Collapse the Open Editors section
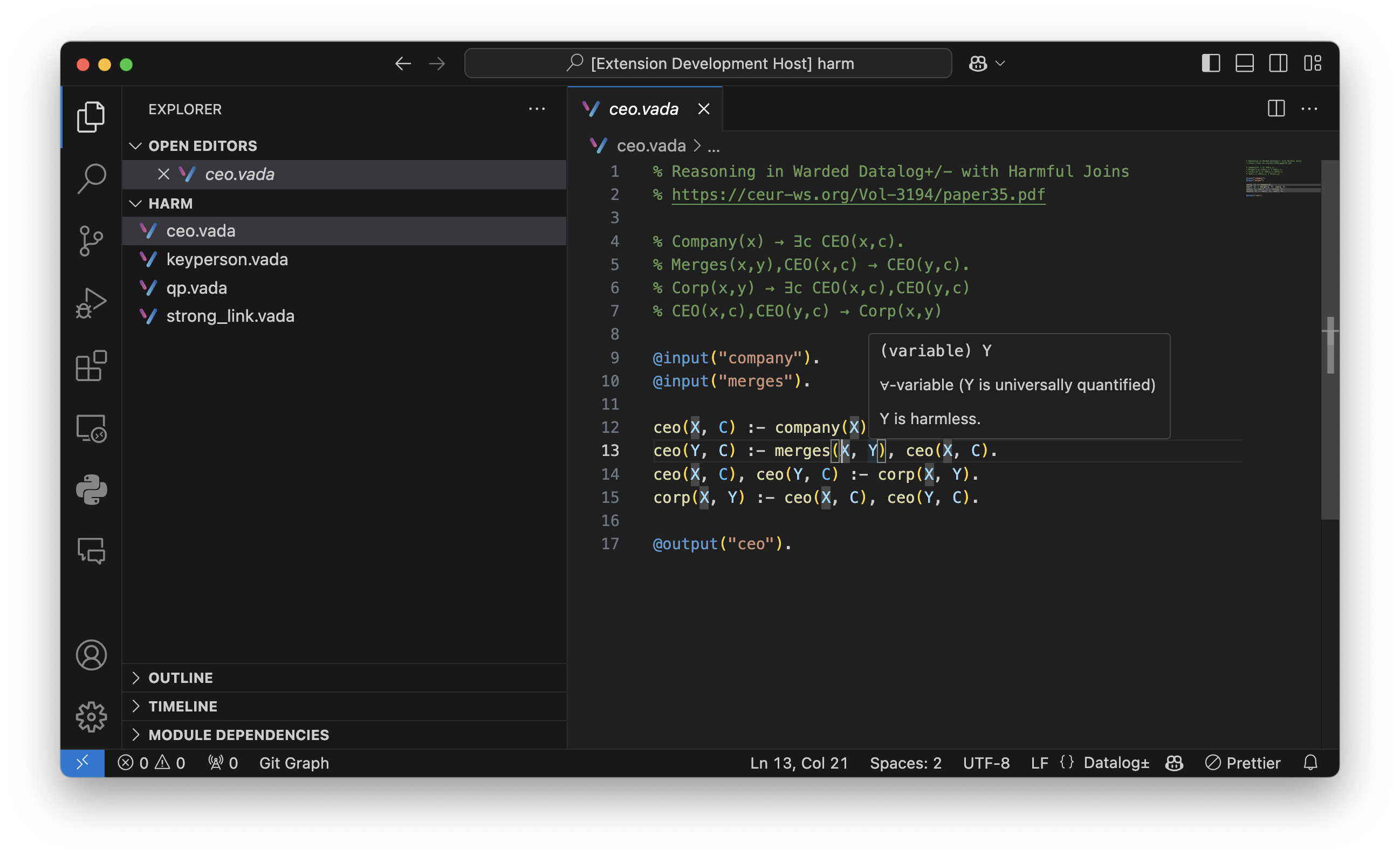Viewport: 1400px width, 857px height. [344, 146]
